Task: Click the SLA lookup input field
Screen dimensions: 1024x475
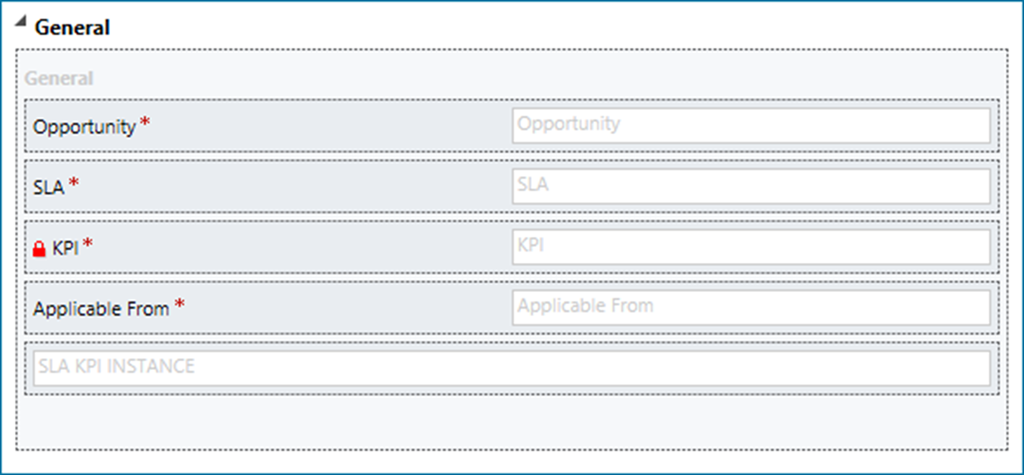Action: click(x=750, y=186)
